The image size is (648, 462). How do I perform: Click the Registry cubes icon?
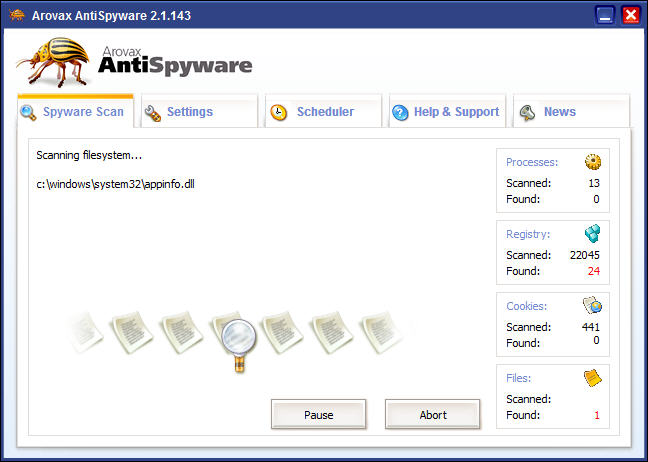click(593, 233)
